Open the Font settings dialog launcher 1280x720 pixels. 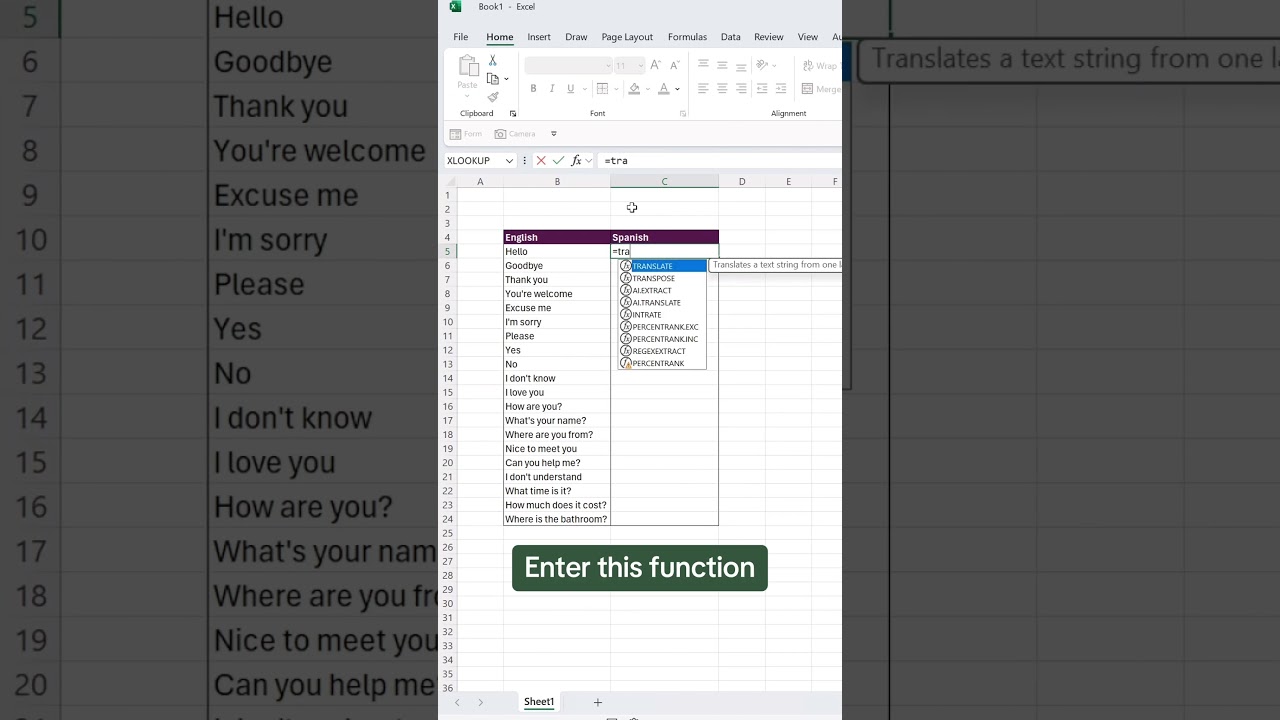click(x=683, y=114)
